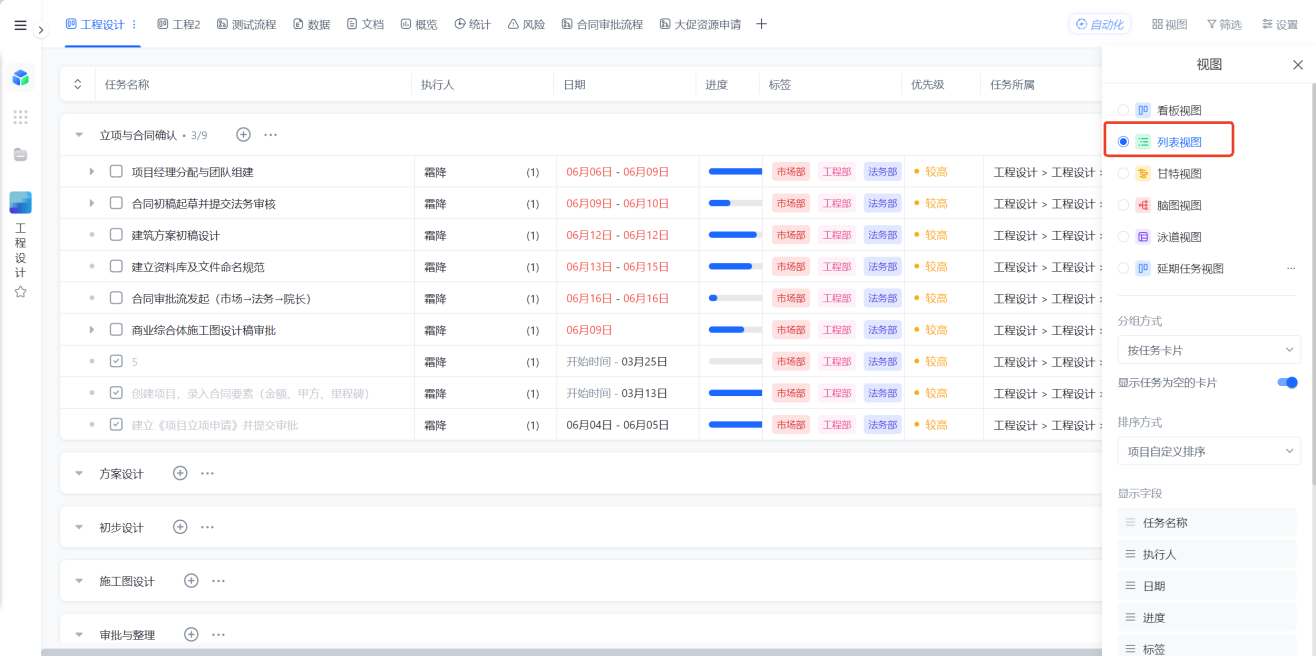
Task: Toggle expand-all arrows in table header
Action: (x=78, y=85)
